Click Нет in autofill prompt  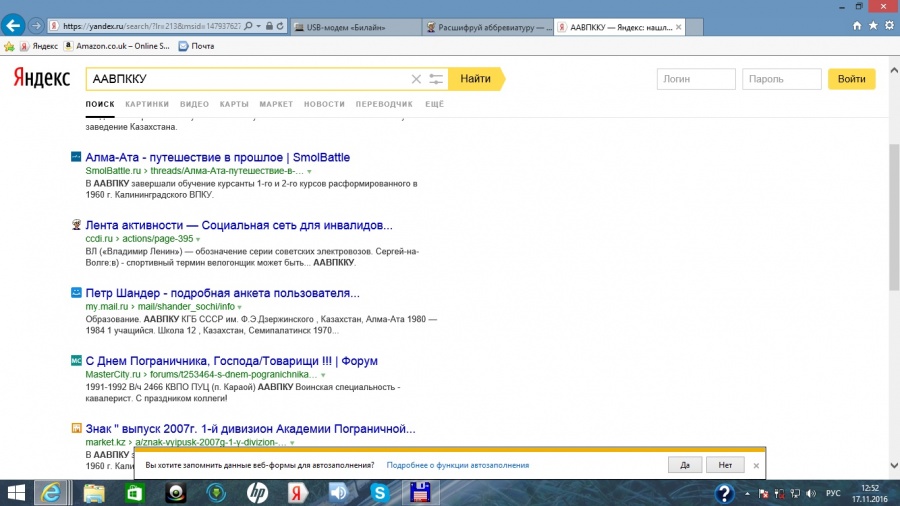(725, 465)
